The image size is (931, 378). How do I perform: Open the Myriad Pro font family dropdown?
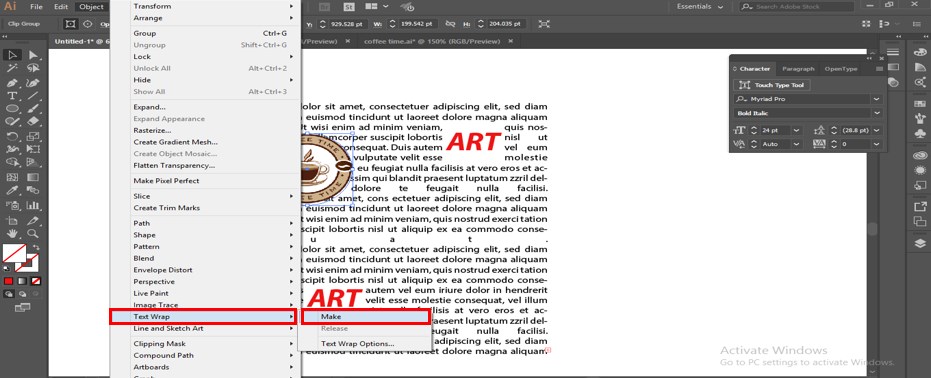point(876,99)
